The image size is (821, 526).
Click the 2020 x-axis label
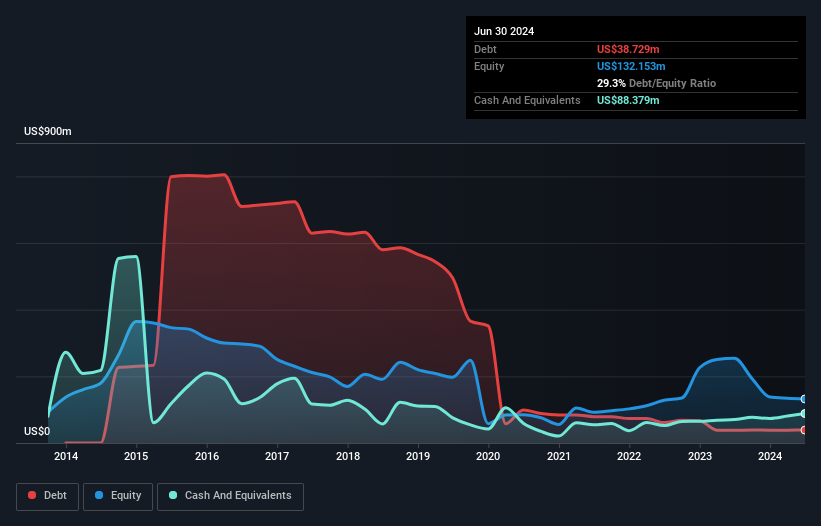(488, 456)
